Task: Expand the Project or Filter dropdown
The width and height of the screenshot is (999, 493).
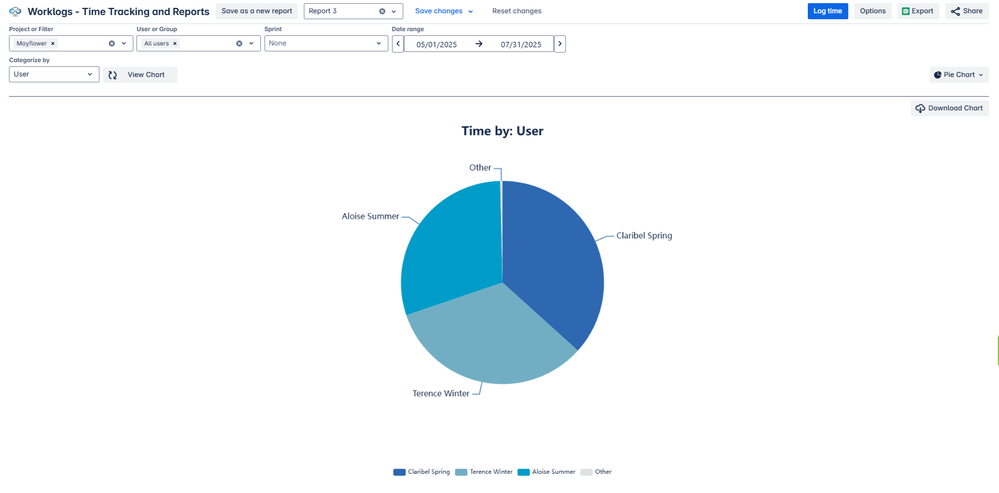Action: (x=124, y=43)
